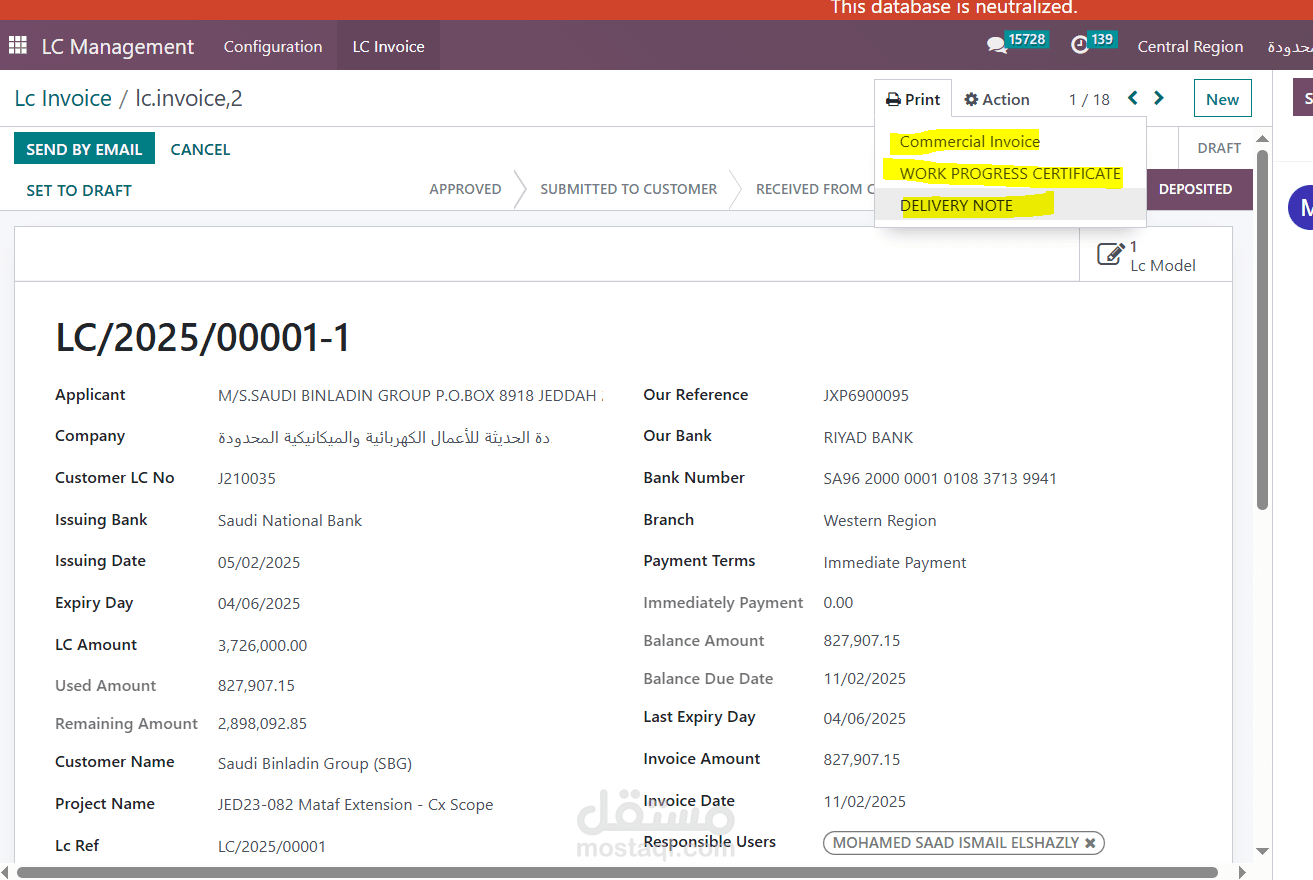The height and width of the screenshot is (880, 1313).
Task: Open the Central Region company selector
Action: 1190,46
